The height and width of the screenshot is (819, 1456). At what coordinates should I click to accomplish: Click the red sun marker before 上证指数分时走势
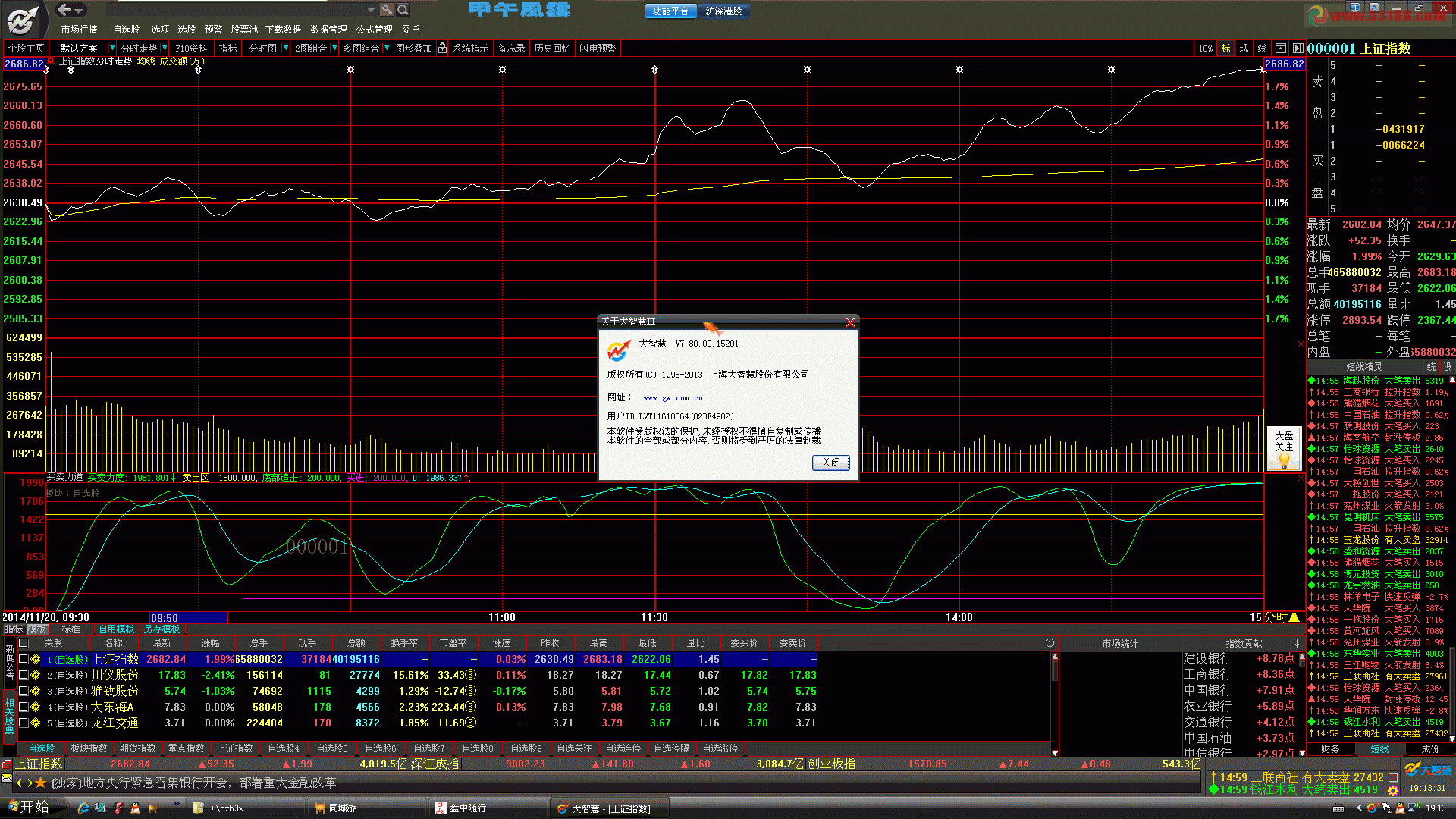(x=51, y=61)
